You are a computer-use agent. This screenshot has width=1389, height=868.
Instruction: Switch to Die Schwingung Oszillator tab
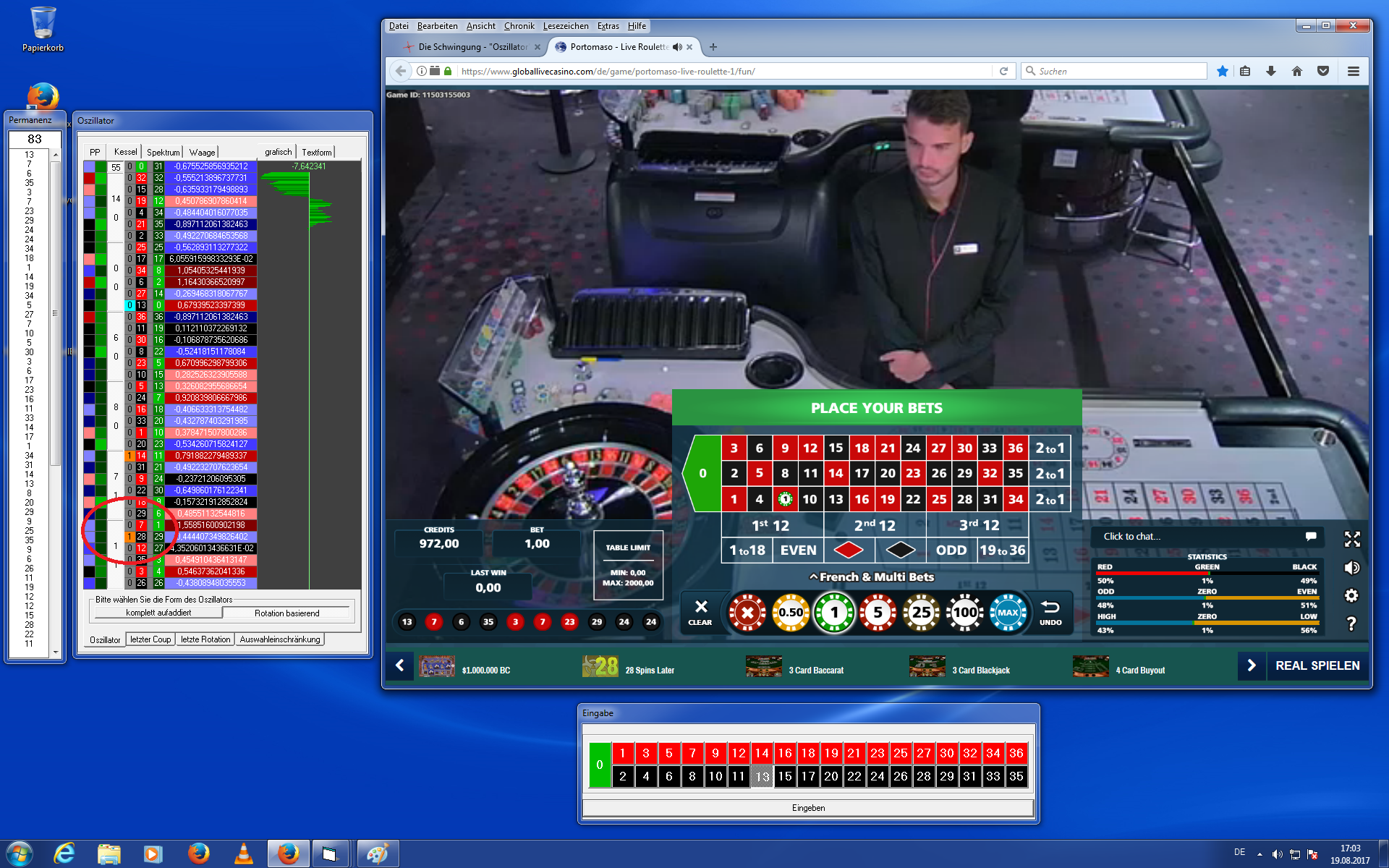click(x=473, y=47)
